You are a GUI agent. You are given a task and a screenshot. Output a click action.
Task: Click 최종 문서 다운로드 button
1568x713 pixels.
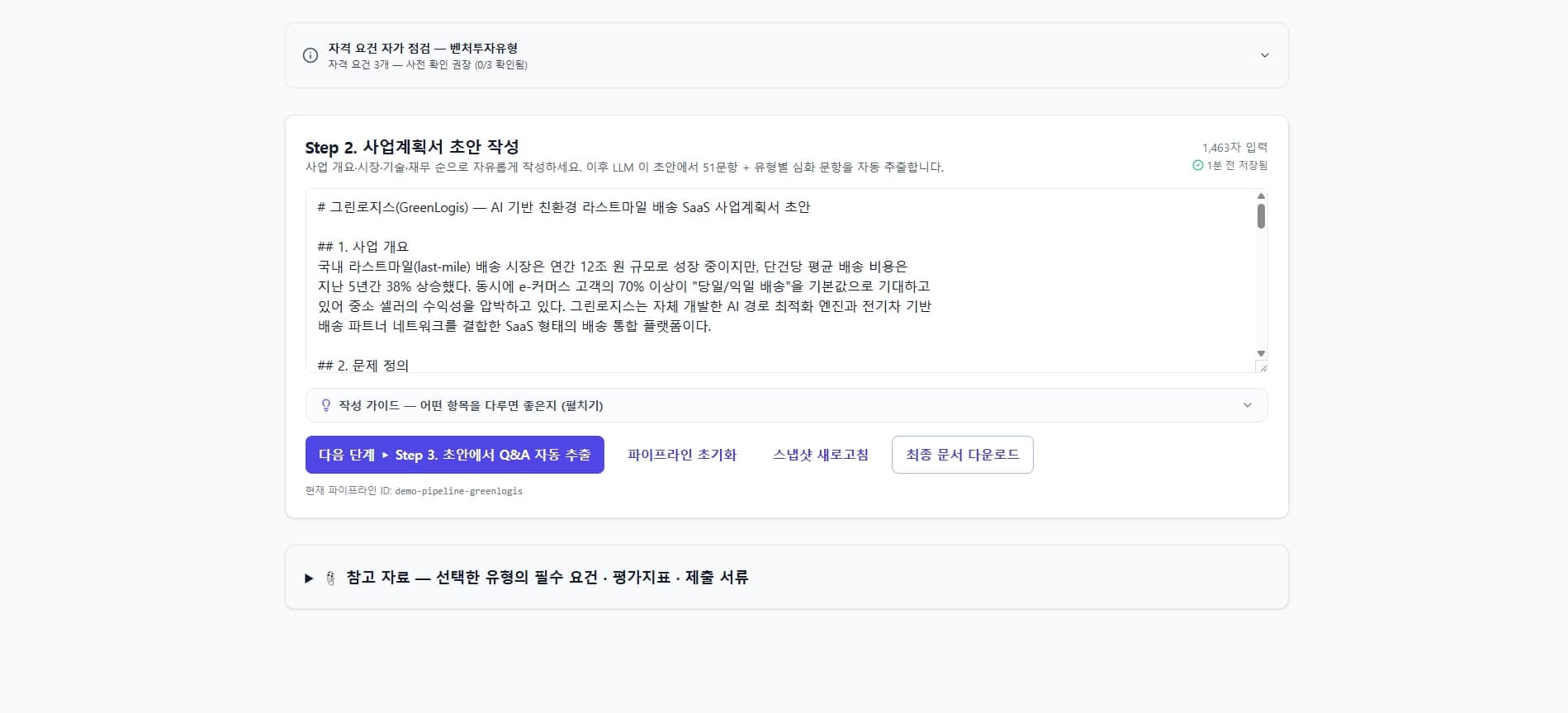click(x=963, y=455)
